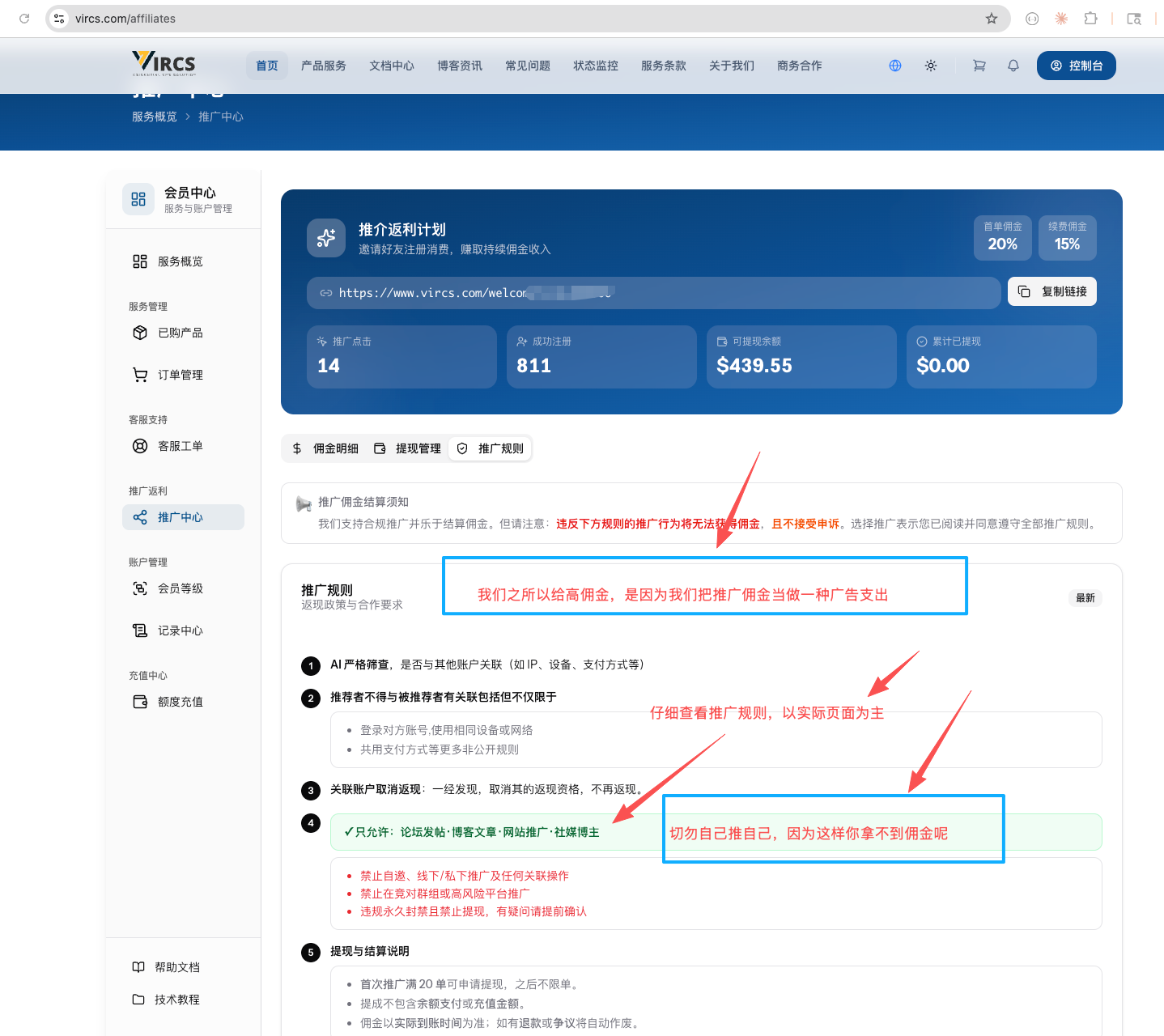Open 服务概览 in sidebar
Image resolution: width=1164 pixels, height=1036 pixels.
(183, 261)
